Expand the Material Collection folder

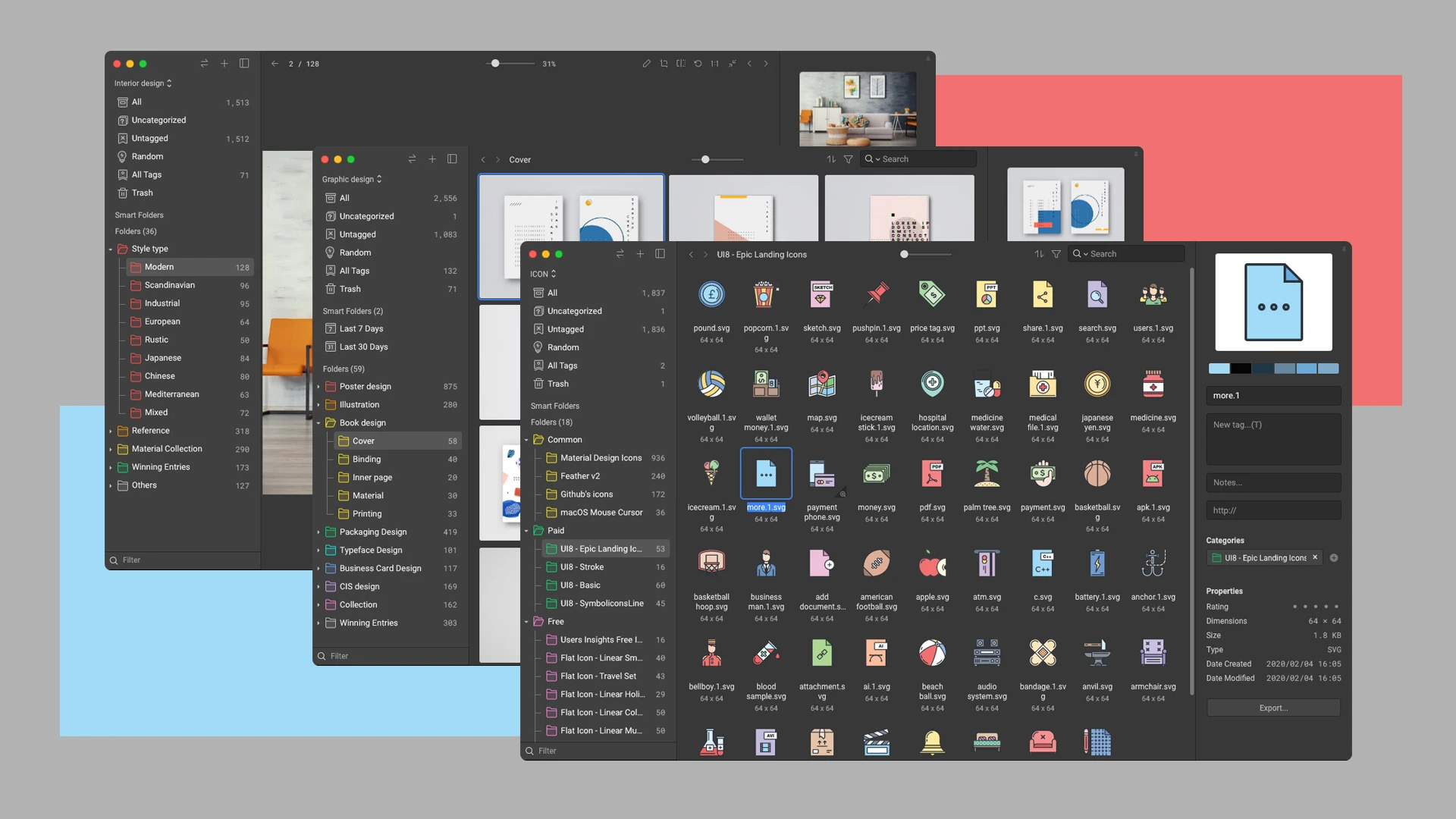click(111, 448)
